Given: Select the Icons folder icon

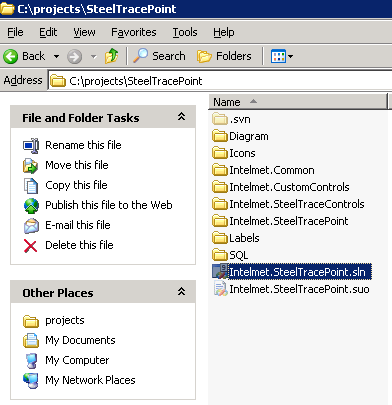Looking at the screenshot, I should 220,153.
